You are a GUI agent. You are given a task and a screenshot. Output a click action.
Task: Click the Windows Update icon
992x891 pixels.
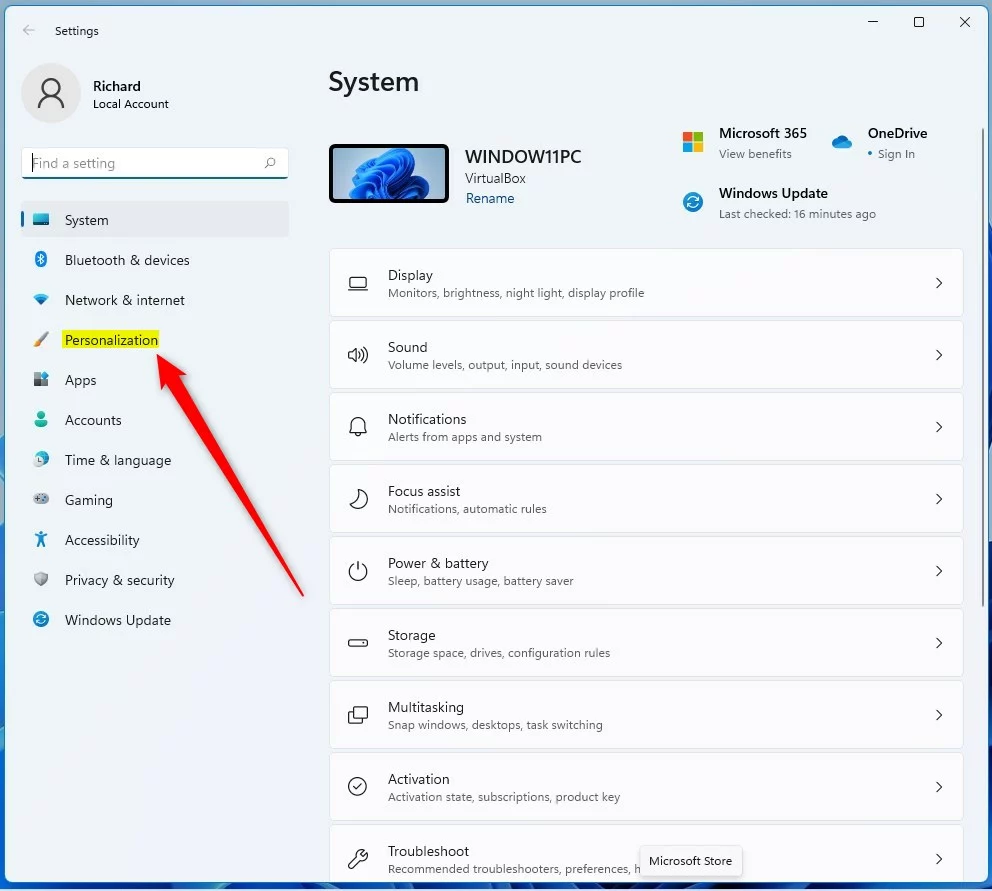pyautogui.click(x=692, y=201)
